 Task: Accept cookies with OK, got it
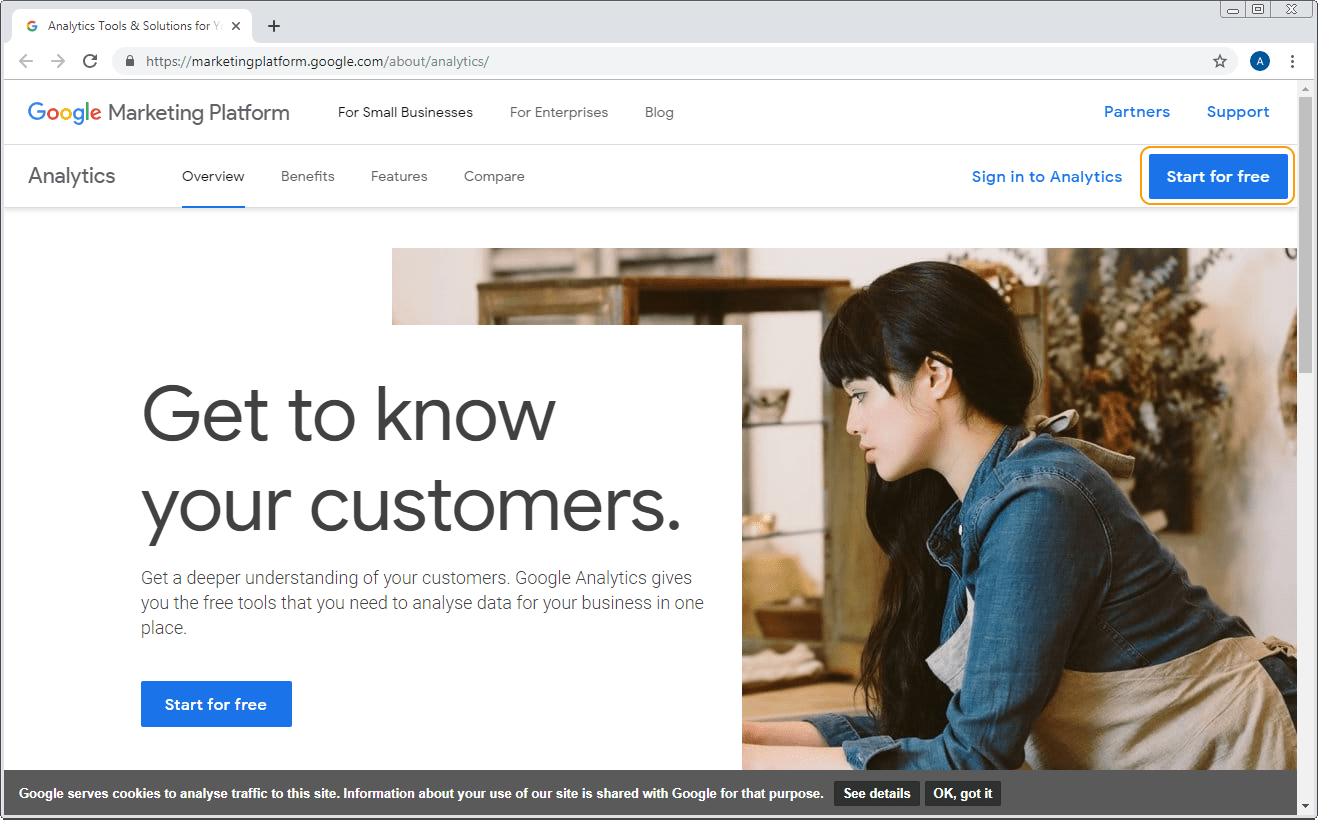click(x=963, y=793)
